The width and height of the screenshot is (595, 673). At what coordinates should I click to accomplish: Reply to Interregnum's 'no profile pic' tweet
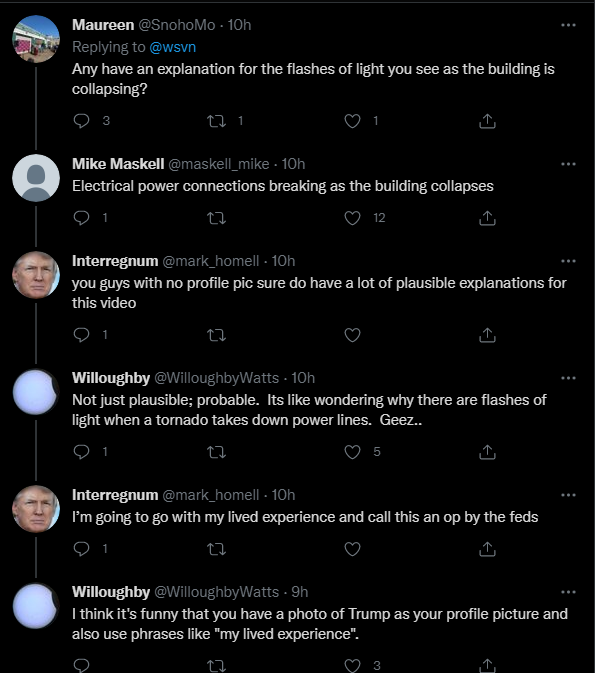(x=81, y=335)
